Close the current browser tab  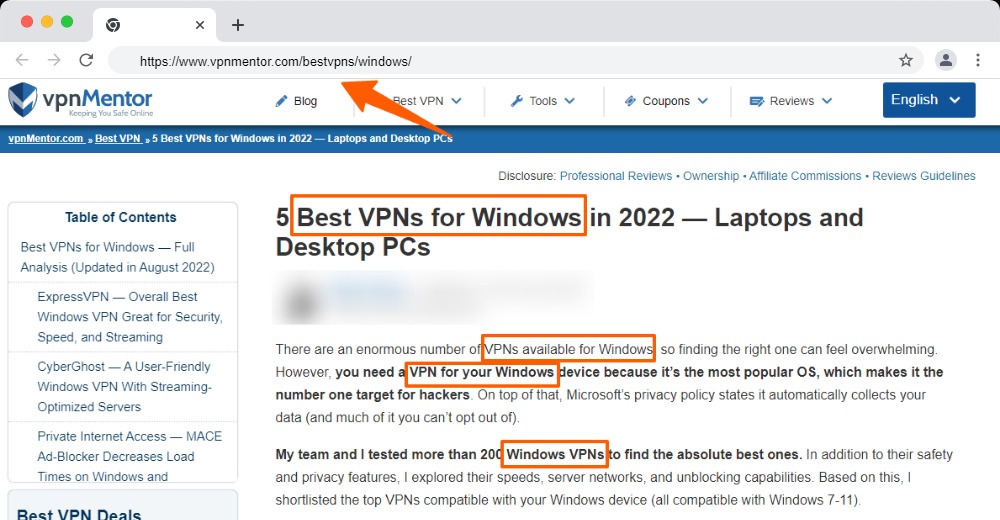click(x=200, y=25)
